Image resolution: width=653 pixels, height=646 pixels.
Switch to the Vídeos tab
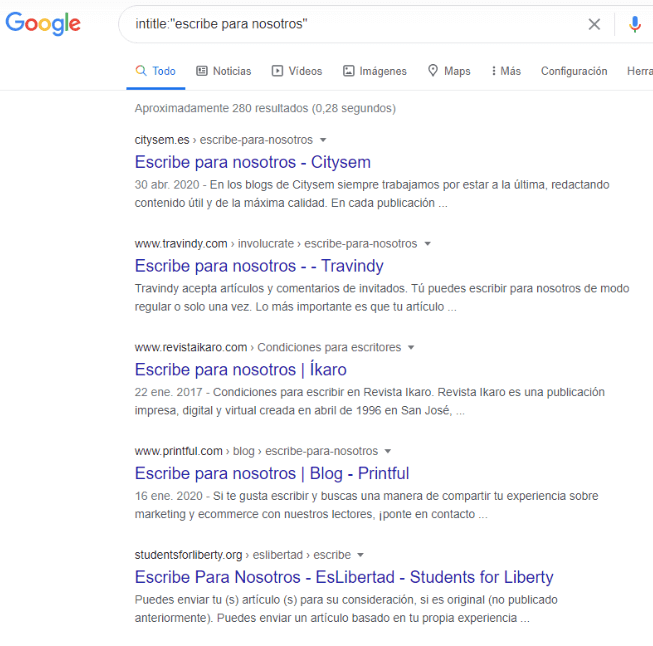297,71
